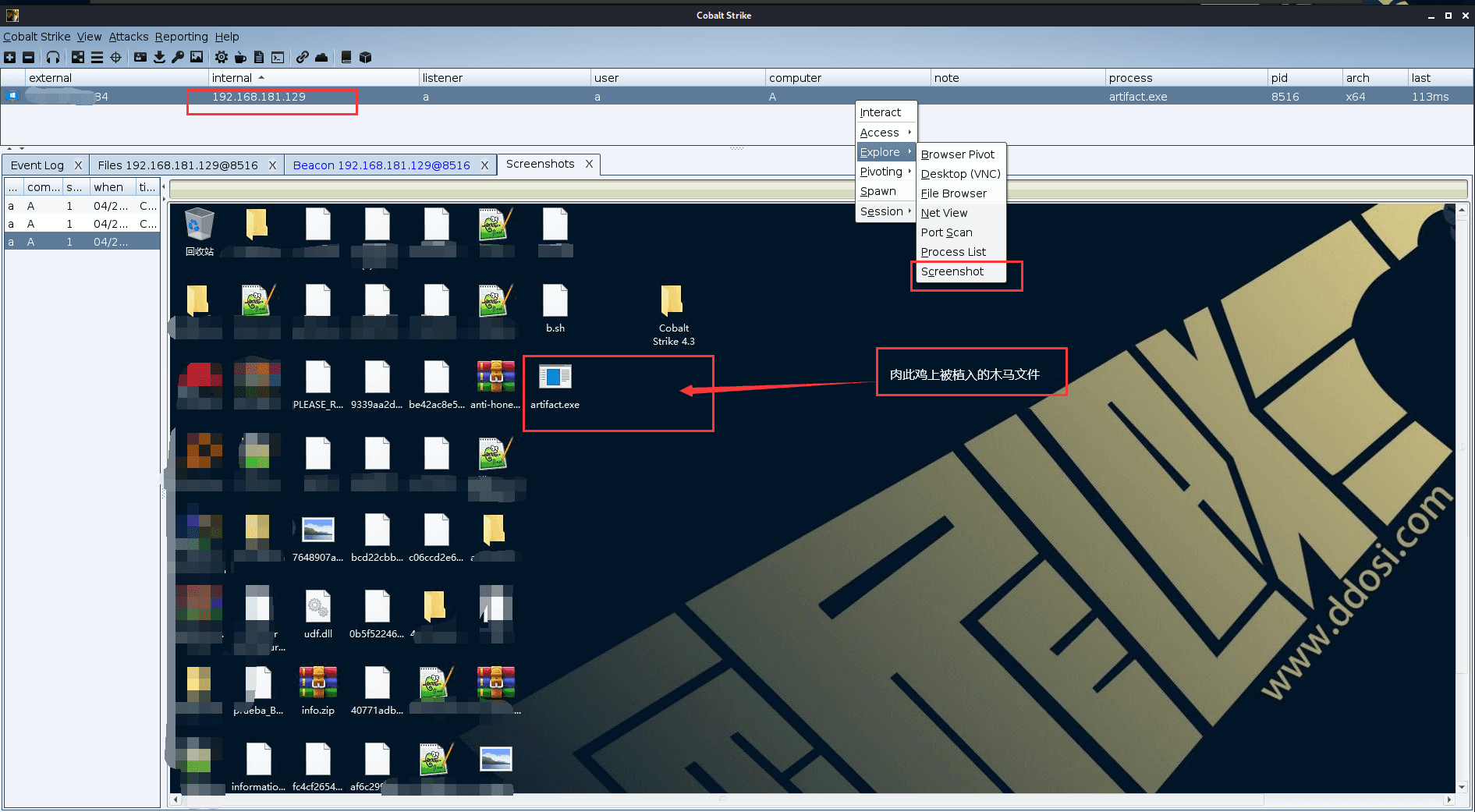Open Configure Listeners headphones icon
The width and height of the screenshot is (1475, 812).
point(53,57)
